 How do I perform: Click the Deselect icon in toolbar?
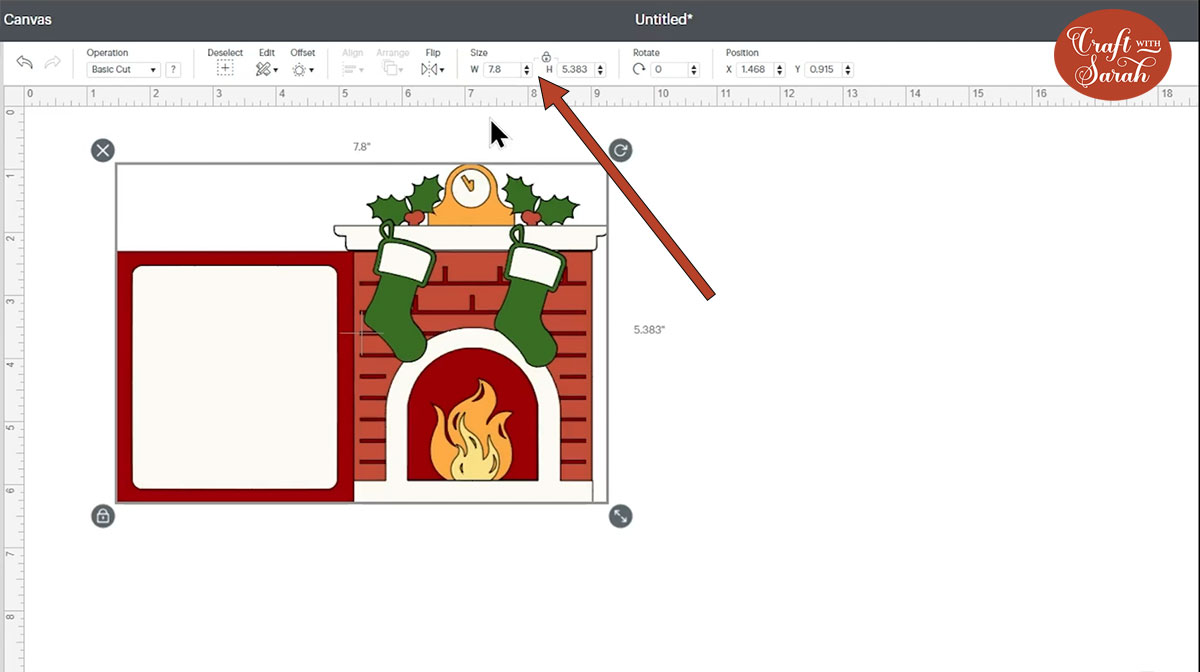[225, 69]
